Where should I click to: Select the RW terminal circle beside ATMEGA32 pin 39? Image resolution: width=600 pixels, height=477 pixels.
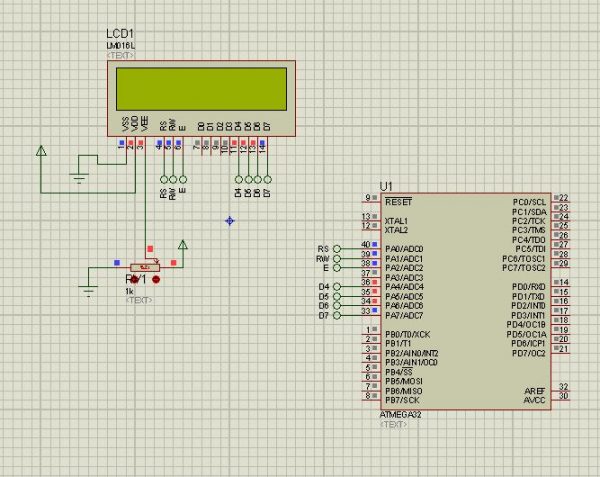(x=337, y=259)
